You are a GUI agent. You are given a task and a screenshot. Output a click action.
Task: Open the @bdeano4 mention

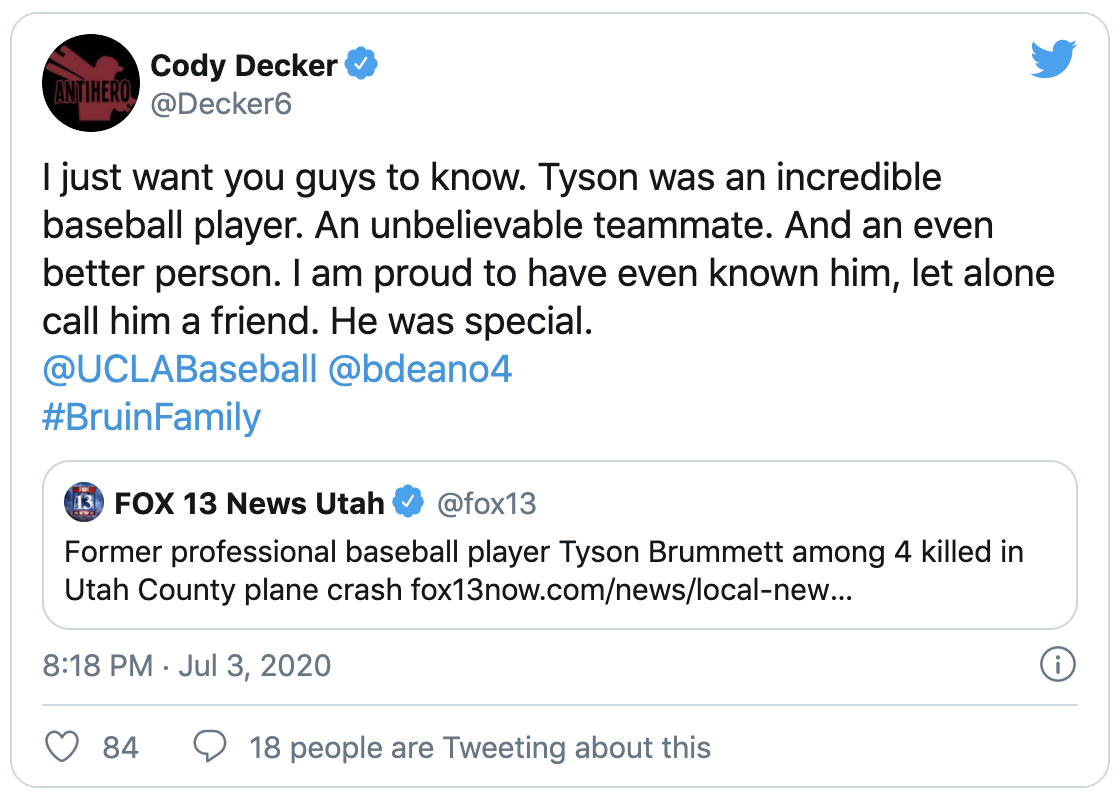click(x=423, y=369)
